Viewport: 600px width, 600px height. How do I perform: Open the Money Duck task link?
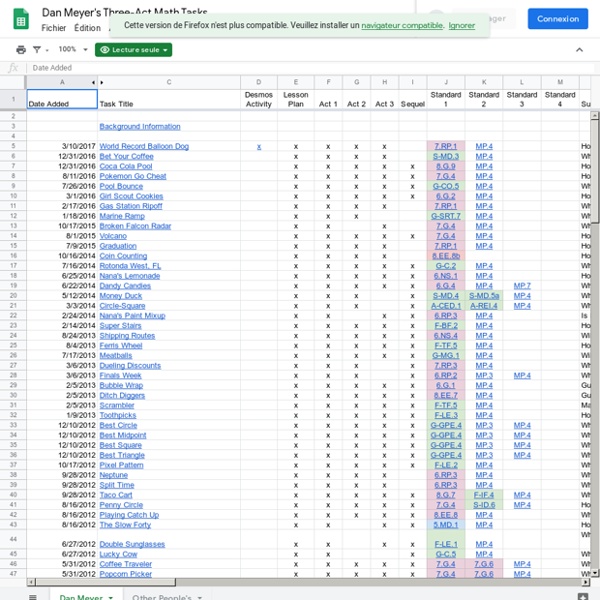point(121,296)
